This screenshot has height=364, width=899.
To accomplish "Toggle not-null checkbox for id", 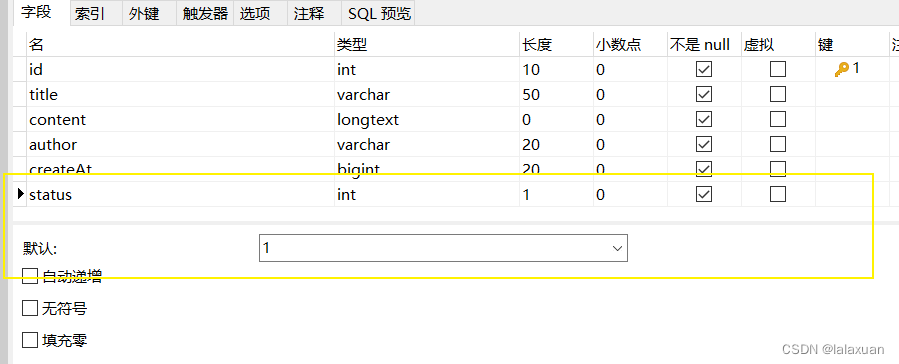I will tap(703, 69).
